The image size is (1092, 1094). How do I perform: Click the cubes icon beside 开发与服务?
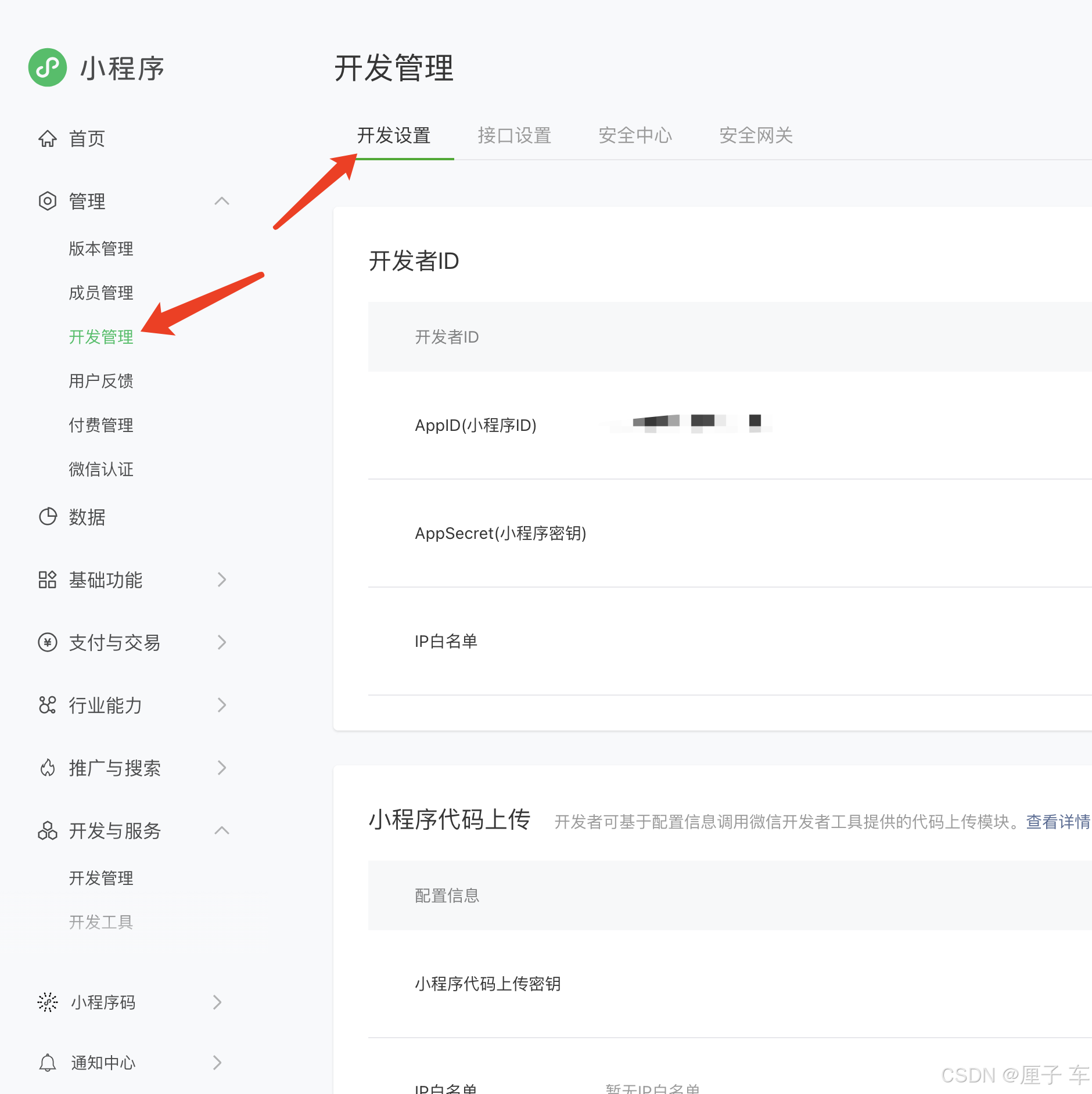48,830
